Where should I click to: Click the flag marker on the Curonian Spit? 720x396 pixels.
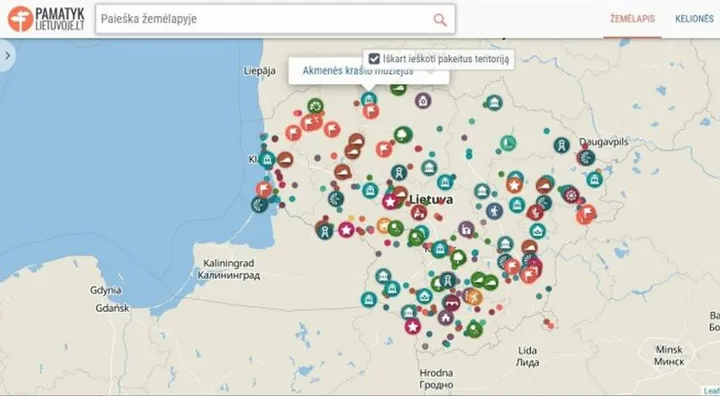[264, 189]
